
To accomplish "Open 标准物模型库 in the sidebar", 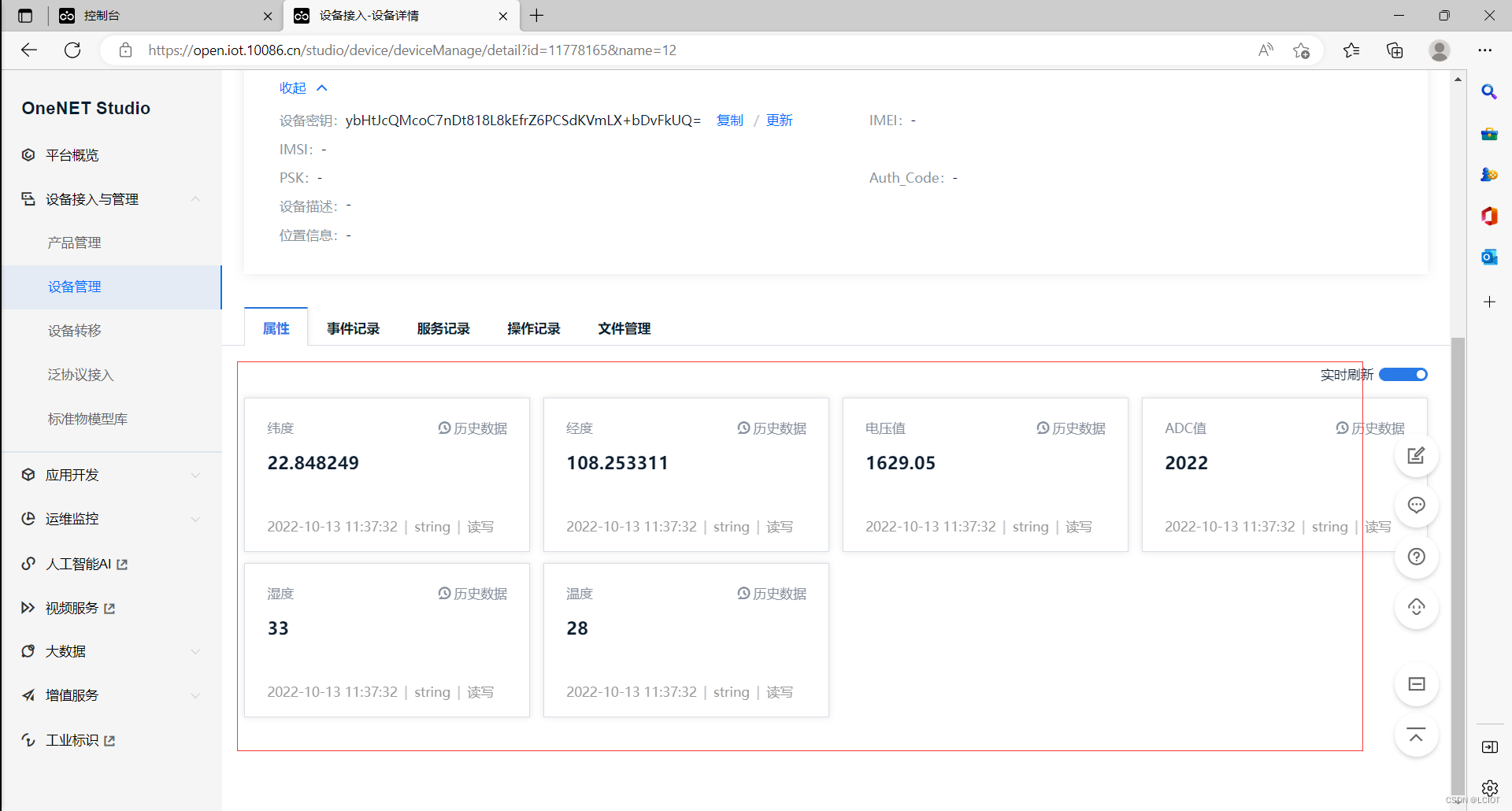I will click(x=87, y=419).
